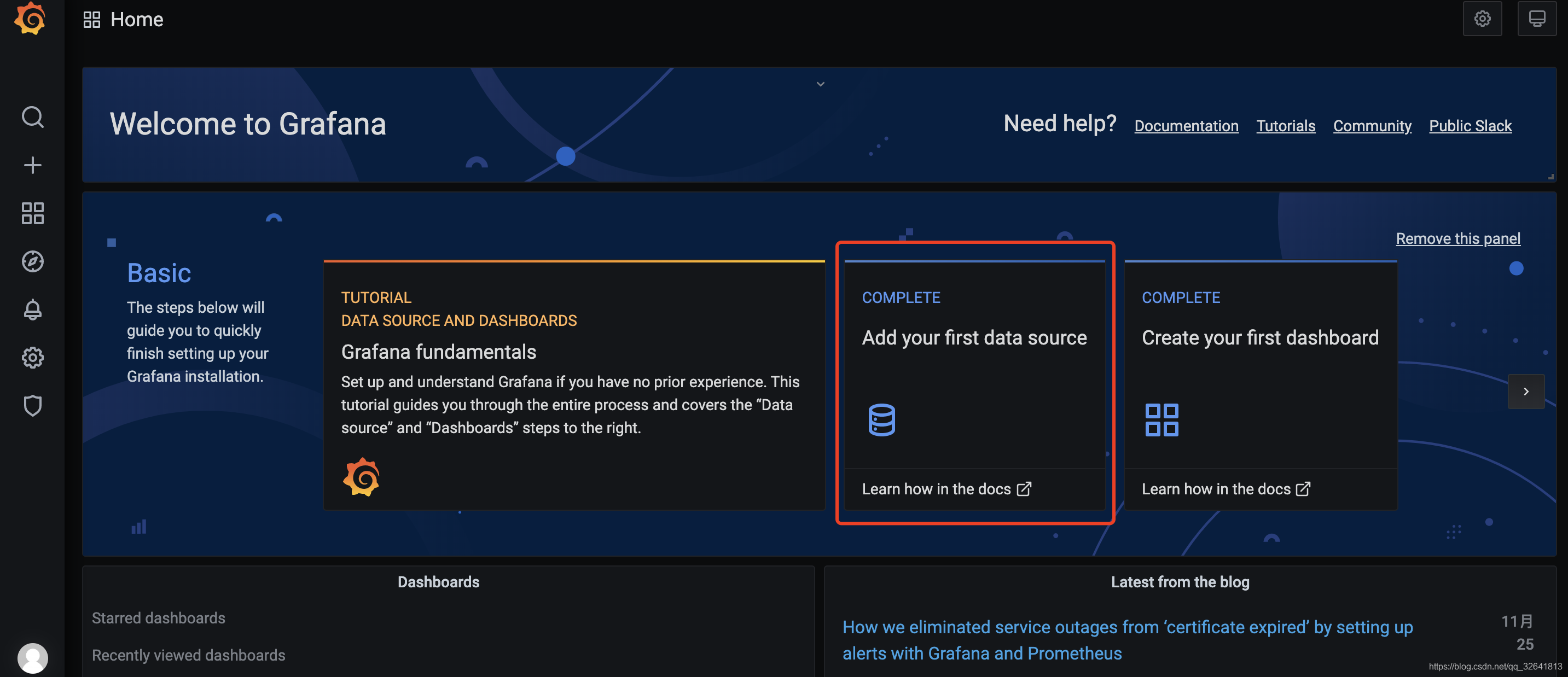Collapse the welcome banner chevron
The image size is (1568, 677).
[x=820, y=81]
